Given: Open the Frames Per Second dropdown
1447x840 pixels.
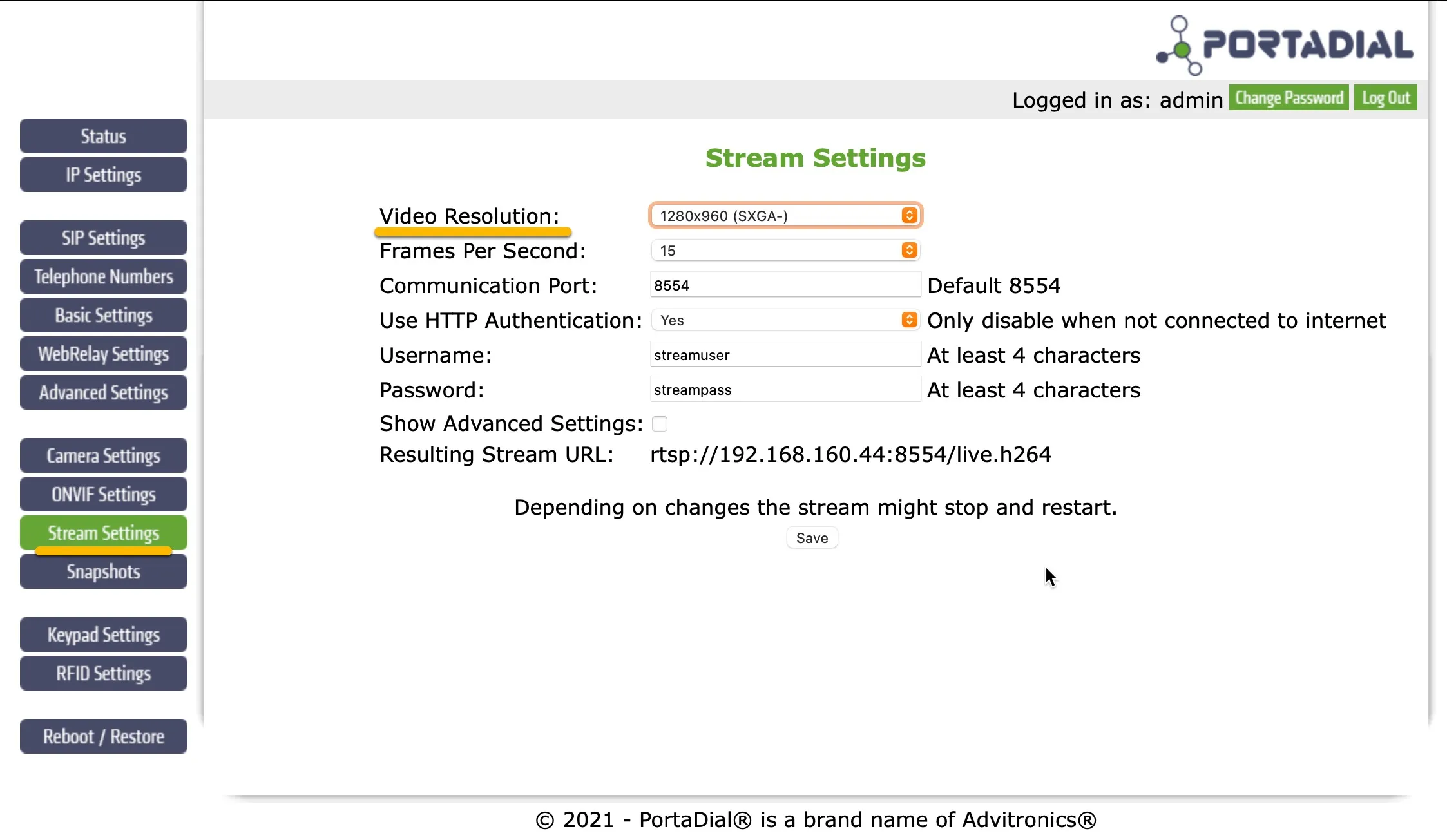Looking at the screenshot, I should coord(785,251).
